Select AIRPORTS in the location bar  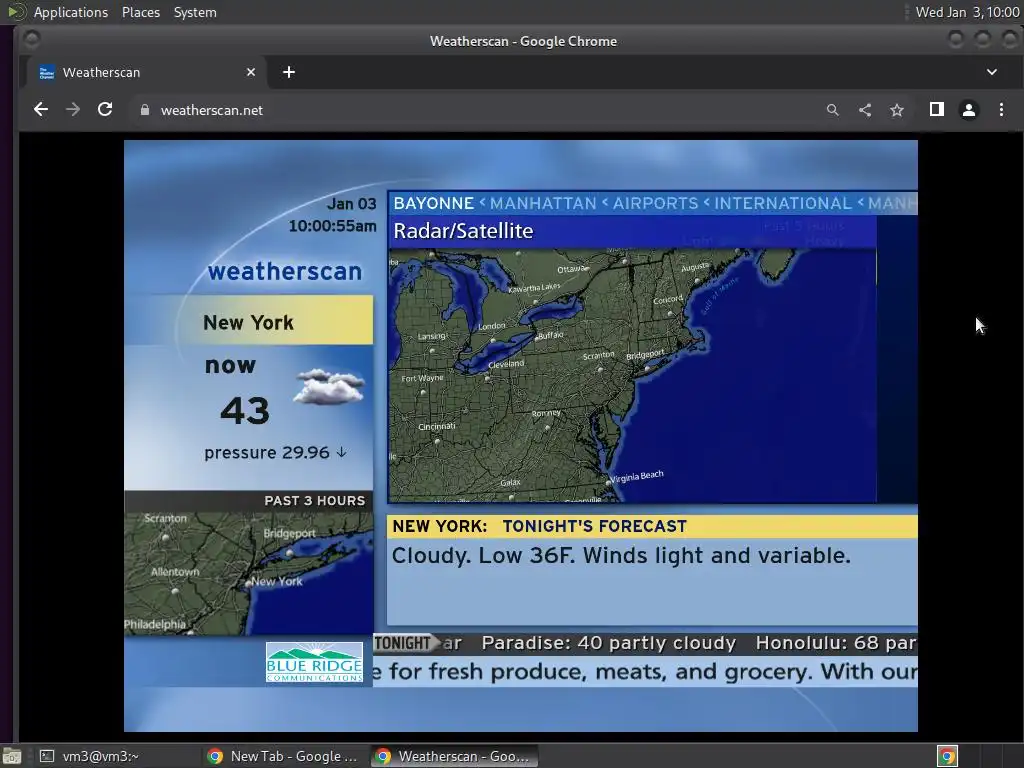click(656, 203)
